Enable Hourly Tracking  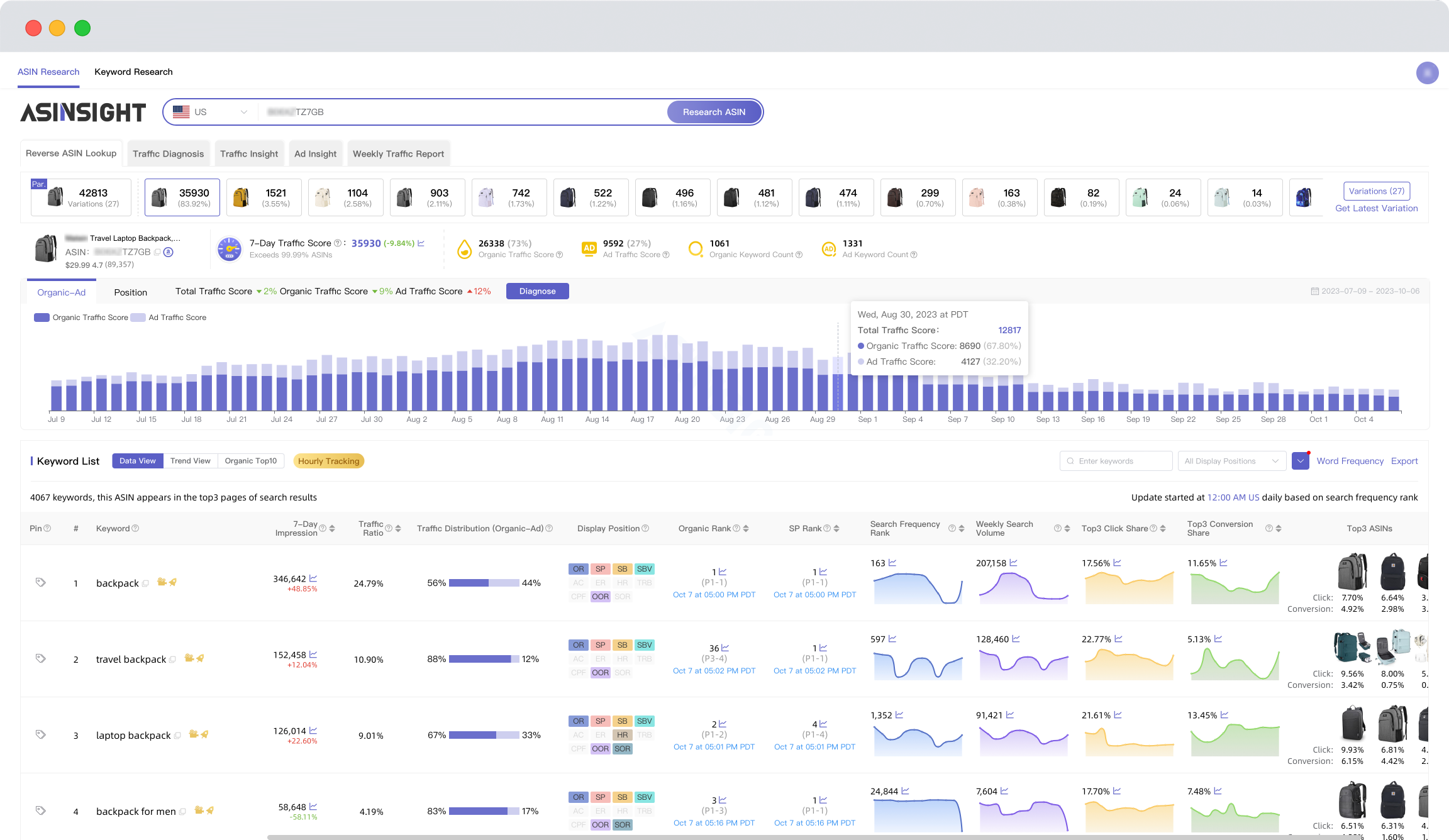coord(328,461)
